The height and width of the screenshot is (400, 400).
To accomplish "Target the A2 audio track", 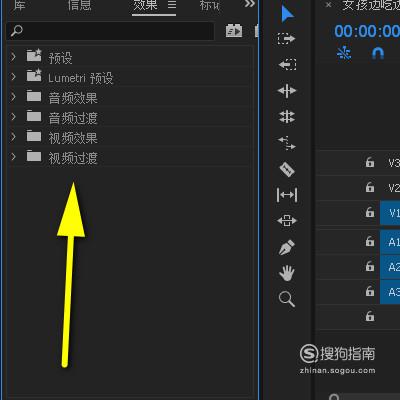I will pyautogui.click(x=390, y=267).
